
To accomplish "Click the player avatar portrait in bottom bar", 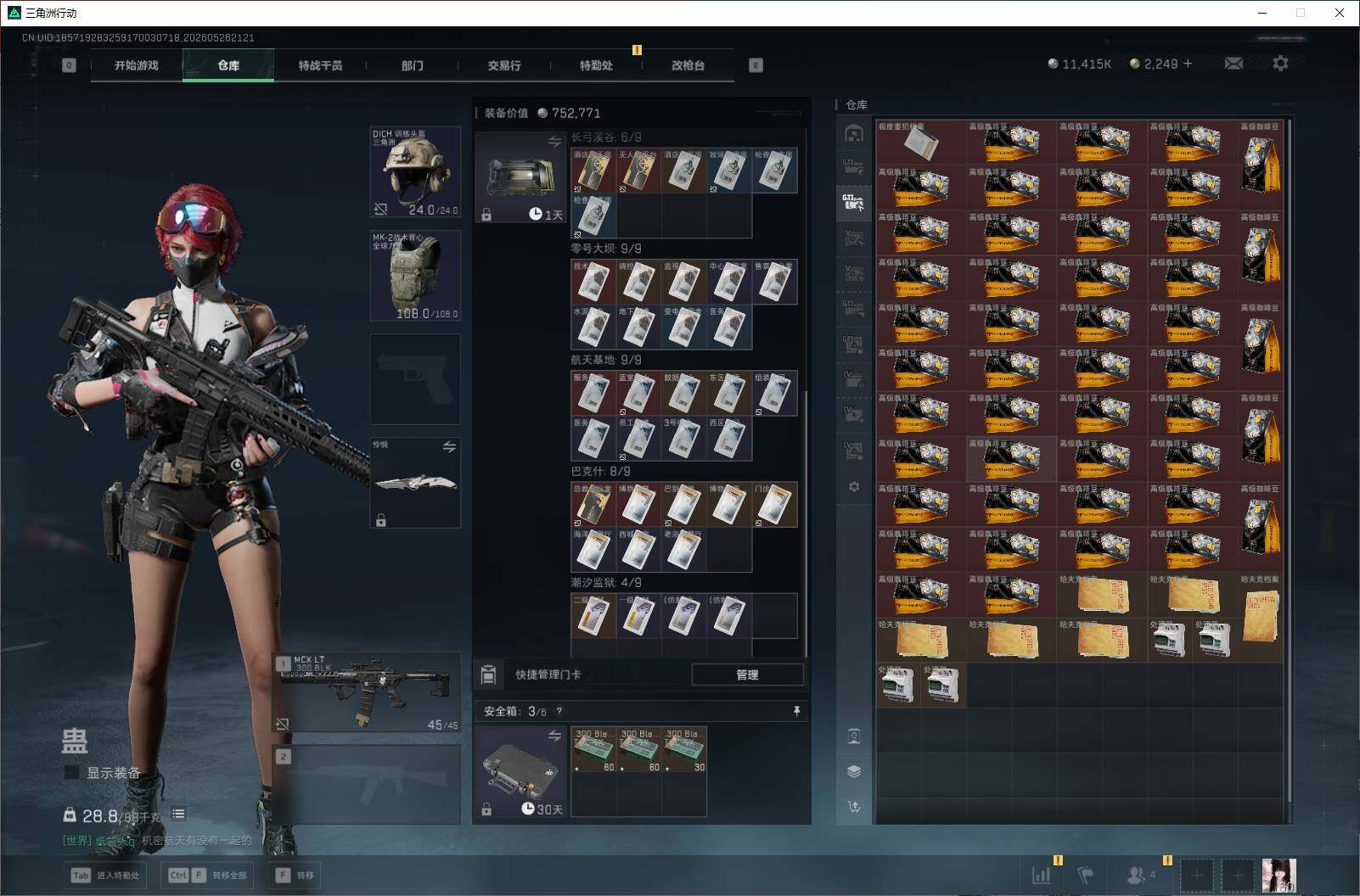I will 1279,875.
